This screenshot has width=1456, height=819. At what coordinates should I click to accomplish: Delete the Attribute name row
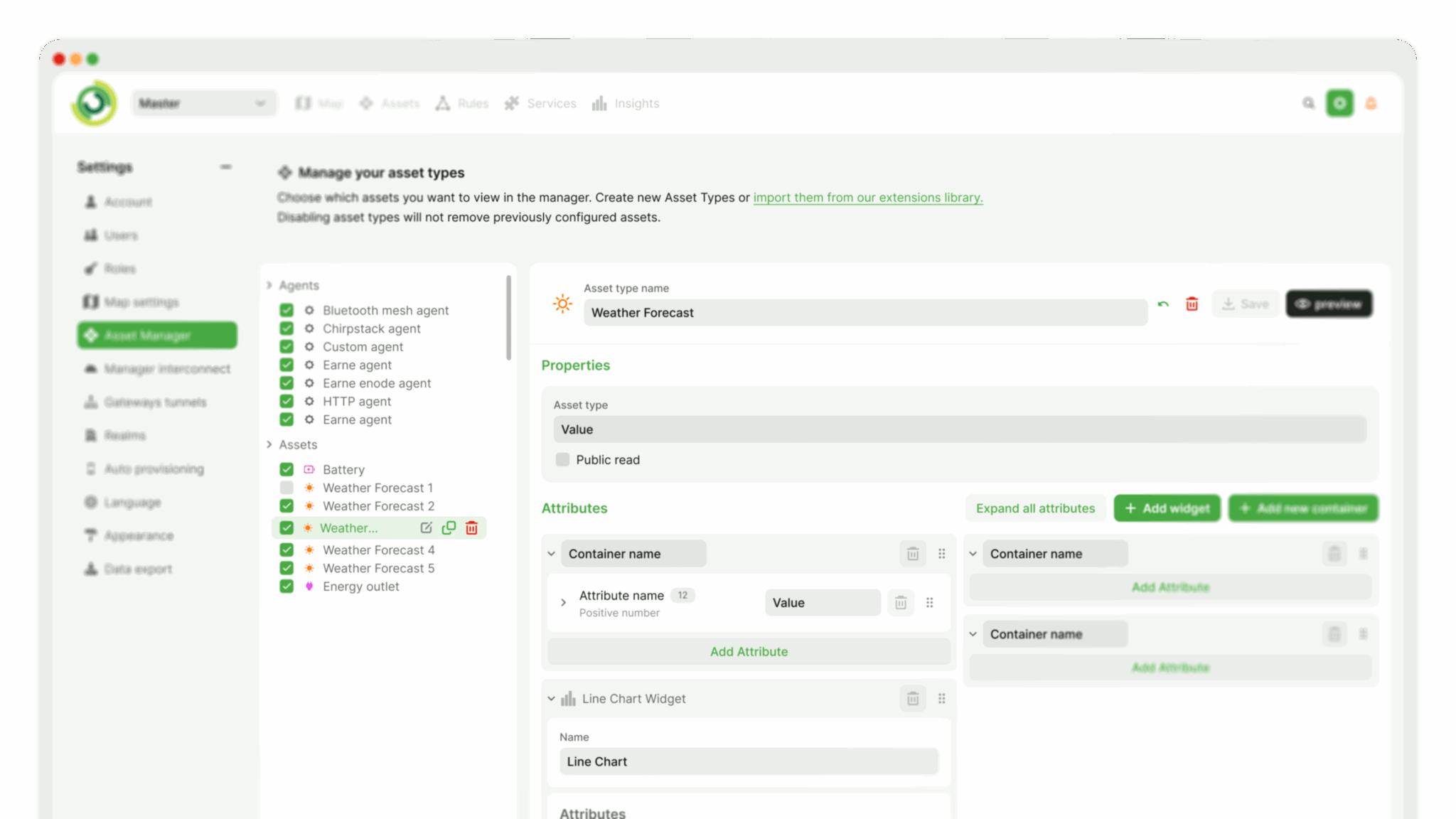901,603
